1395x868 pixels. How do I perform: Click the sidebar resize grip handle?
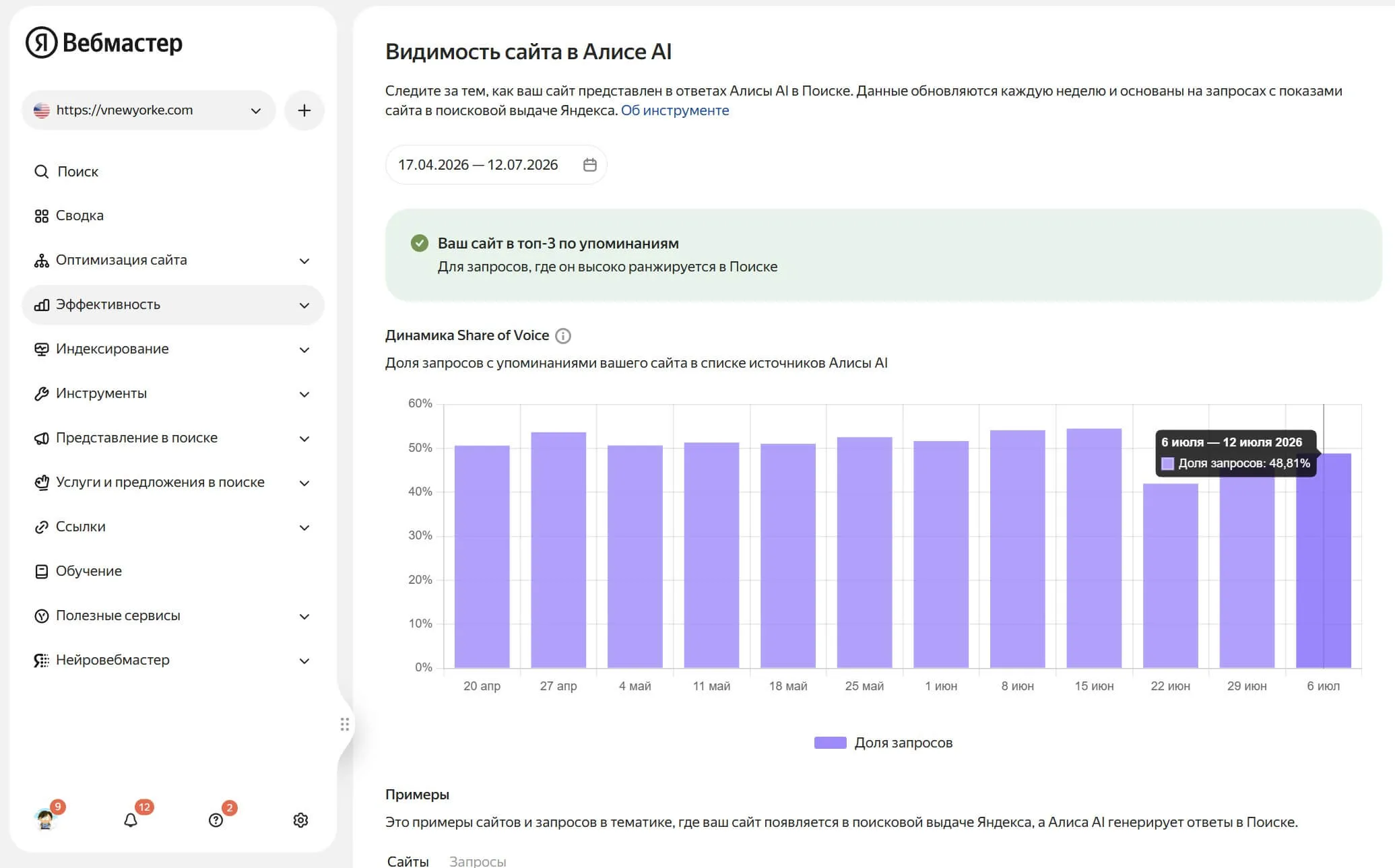[x=345, y=725]
